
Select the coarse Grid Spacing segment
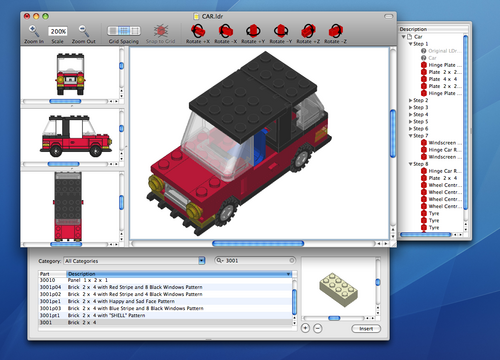tap(135, 31)
